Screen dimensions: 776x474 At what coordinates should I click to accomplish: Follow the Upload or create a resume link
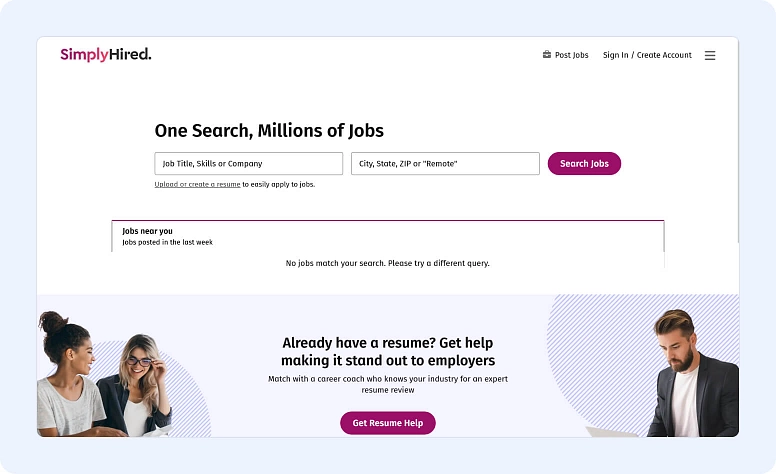pyautogui.click(x=197, y=184)
